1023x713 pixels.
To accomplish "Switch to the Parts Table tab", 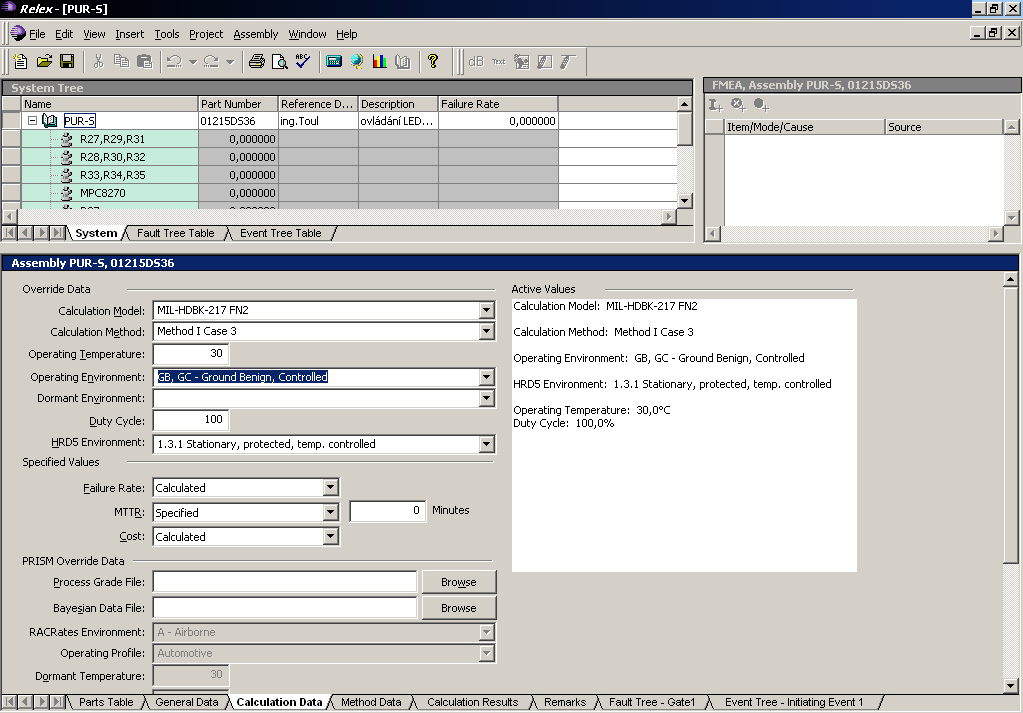I will (x=106, y=702).
